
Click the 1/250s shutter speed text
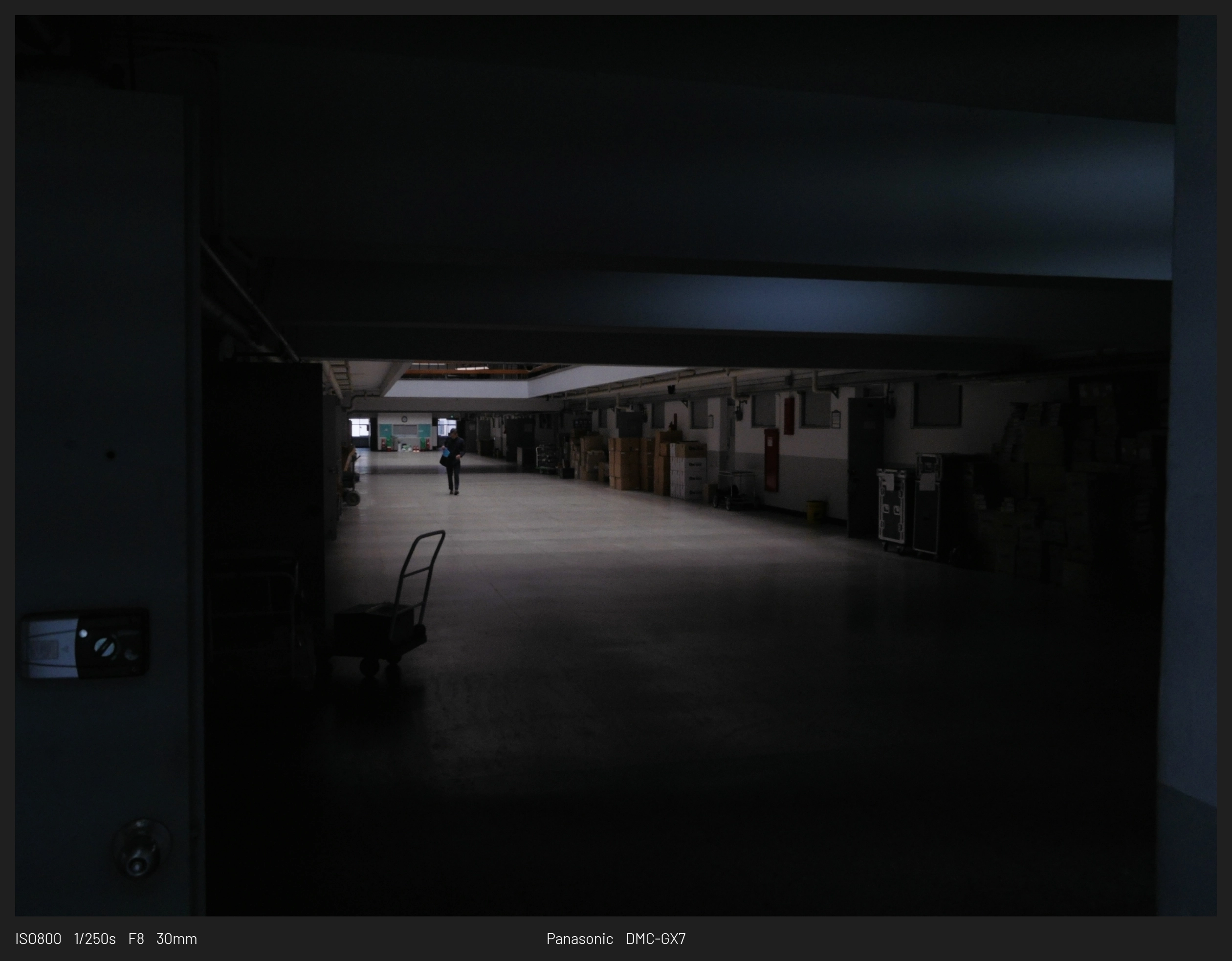click(95, 939)
